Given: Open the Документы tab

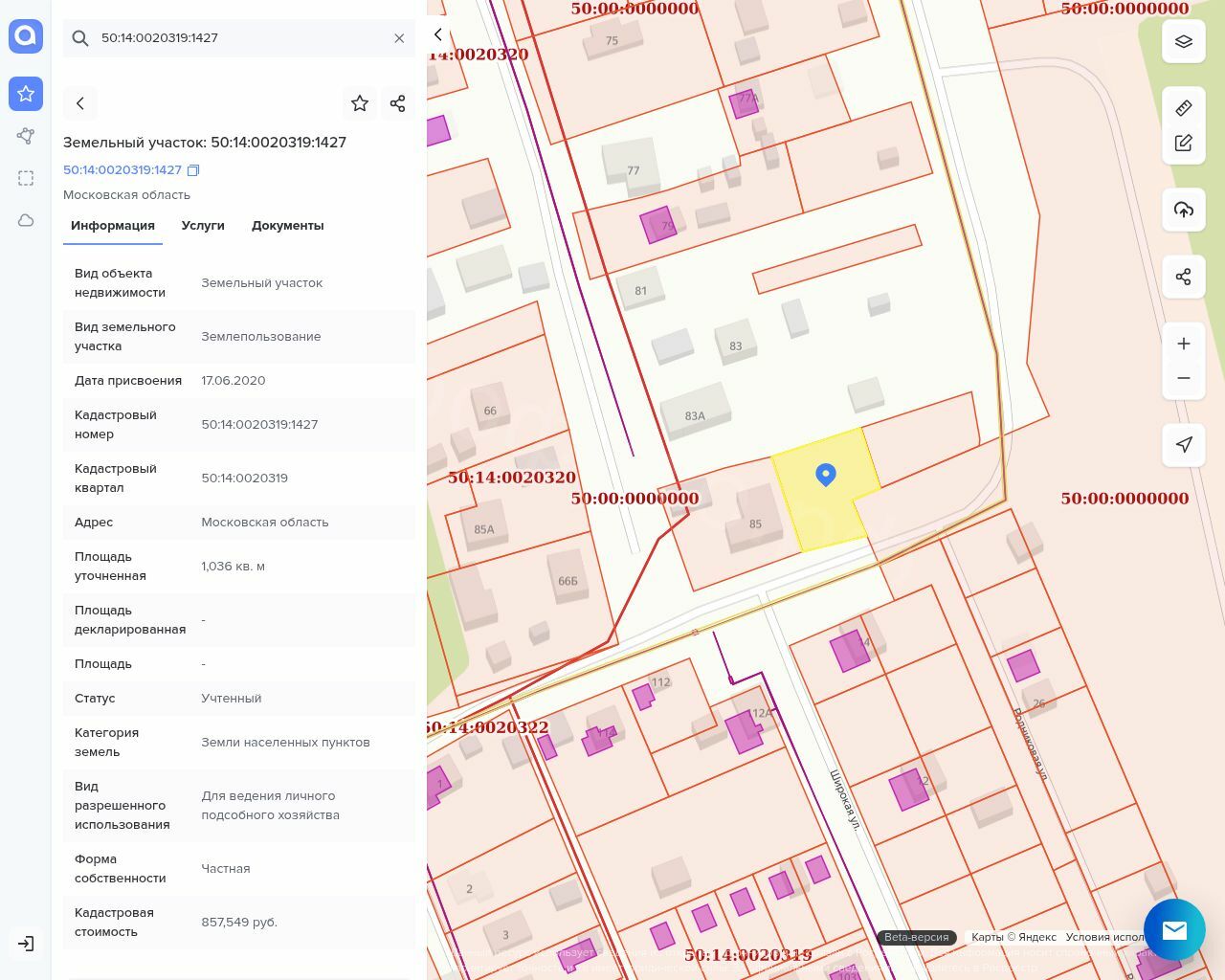Looking at the screenshot, I should (287, 226).
